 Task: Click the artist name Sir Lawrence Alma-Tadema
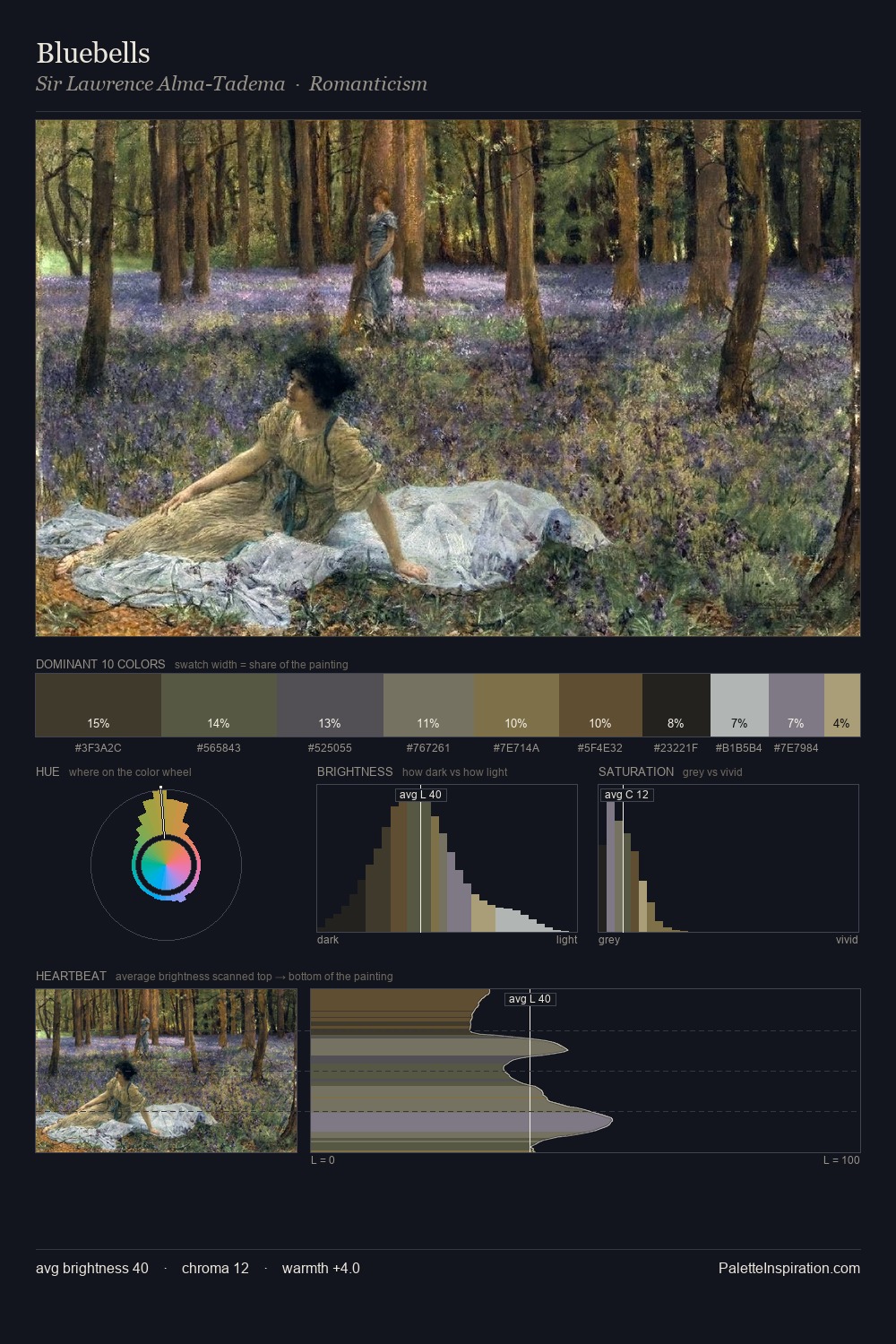pyautogui.click(x=160, y=84)
